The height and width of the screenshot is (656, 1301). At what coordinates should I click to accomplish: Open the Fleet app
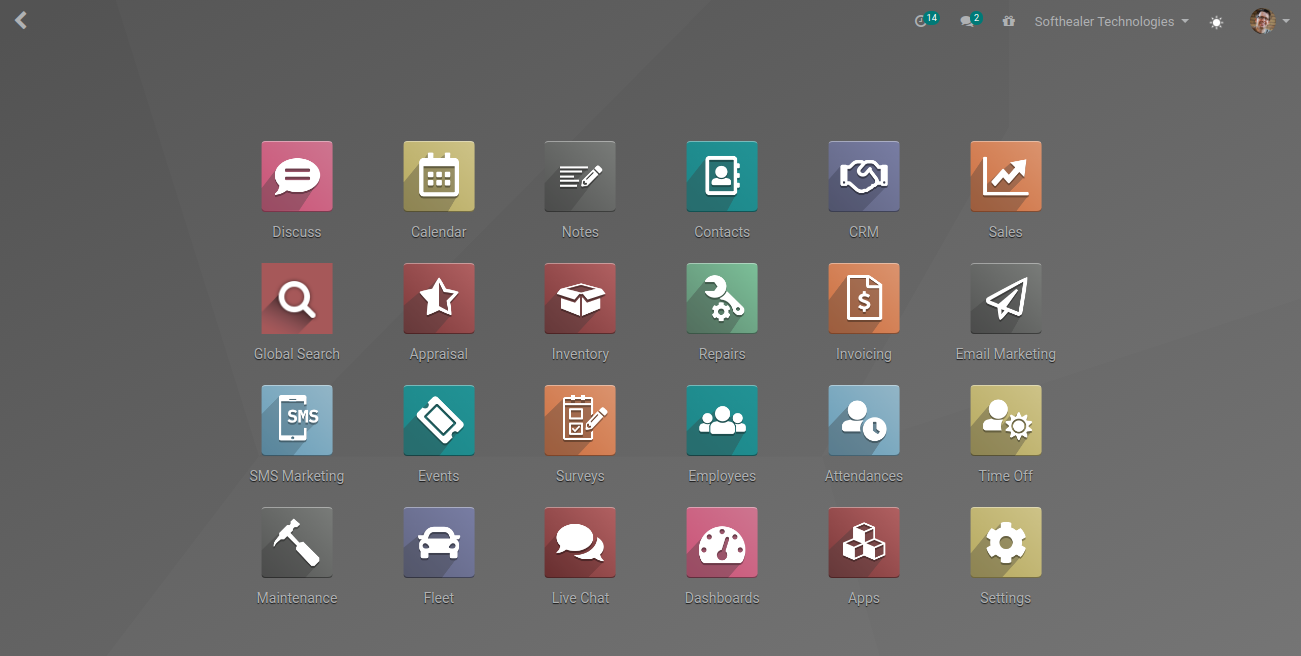coord(439,542)
